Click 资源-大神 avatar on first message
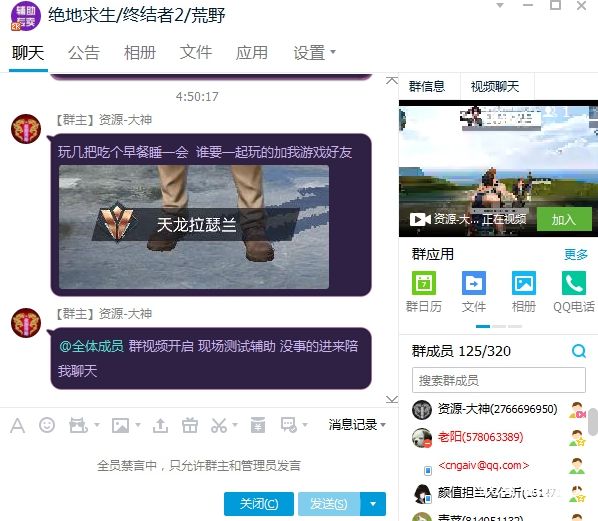Screen dimensions: 598x521 tap(26, 129)
